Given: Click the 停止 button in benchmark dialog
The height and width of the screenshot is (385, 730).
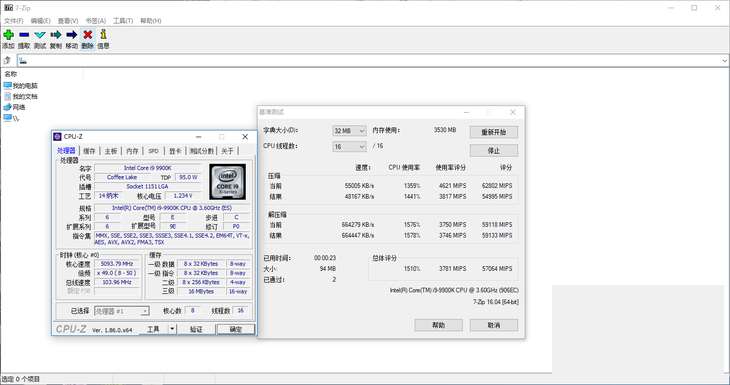Looking at the screenshot, I should [x=493, y=150].
